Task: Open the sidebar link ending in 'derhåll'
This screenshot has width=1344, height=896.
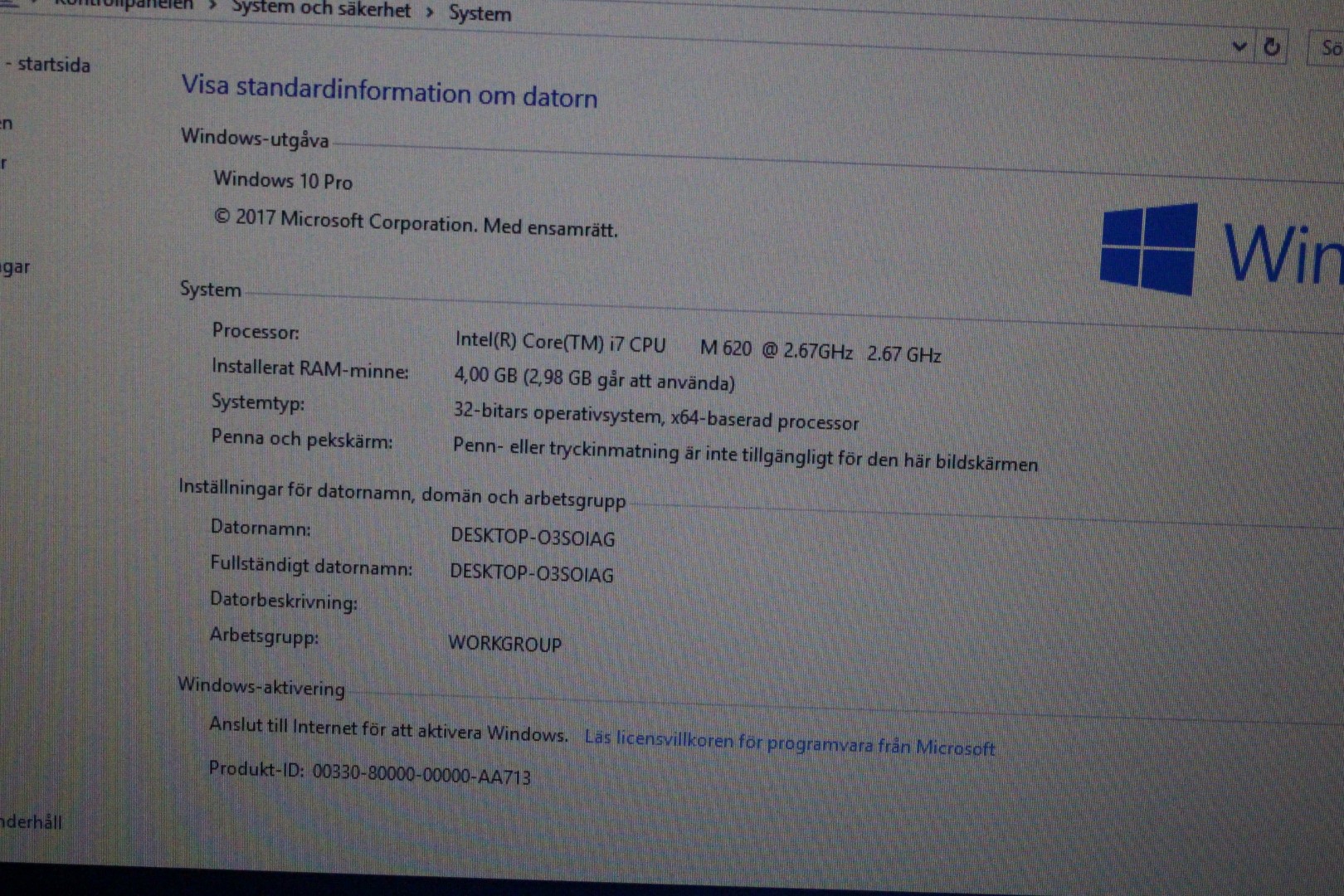Action: click(x=31, y=822)
